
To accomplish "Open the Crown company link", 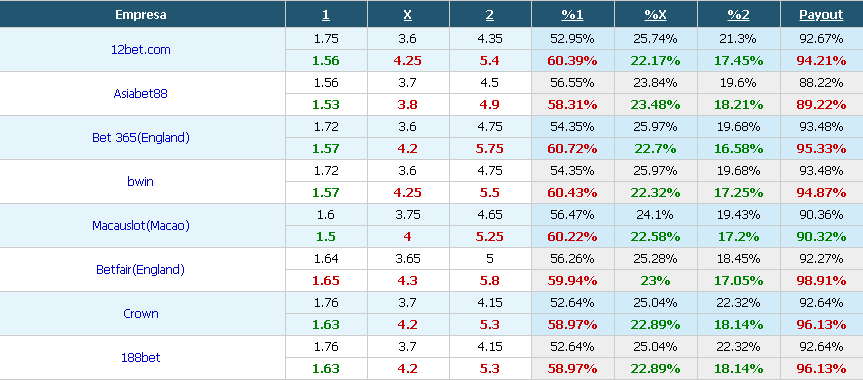I will pyautogui.click(x=140, y=314).
